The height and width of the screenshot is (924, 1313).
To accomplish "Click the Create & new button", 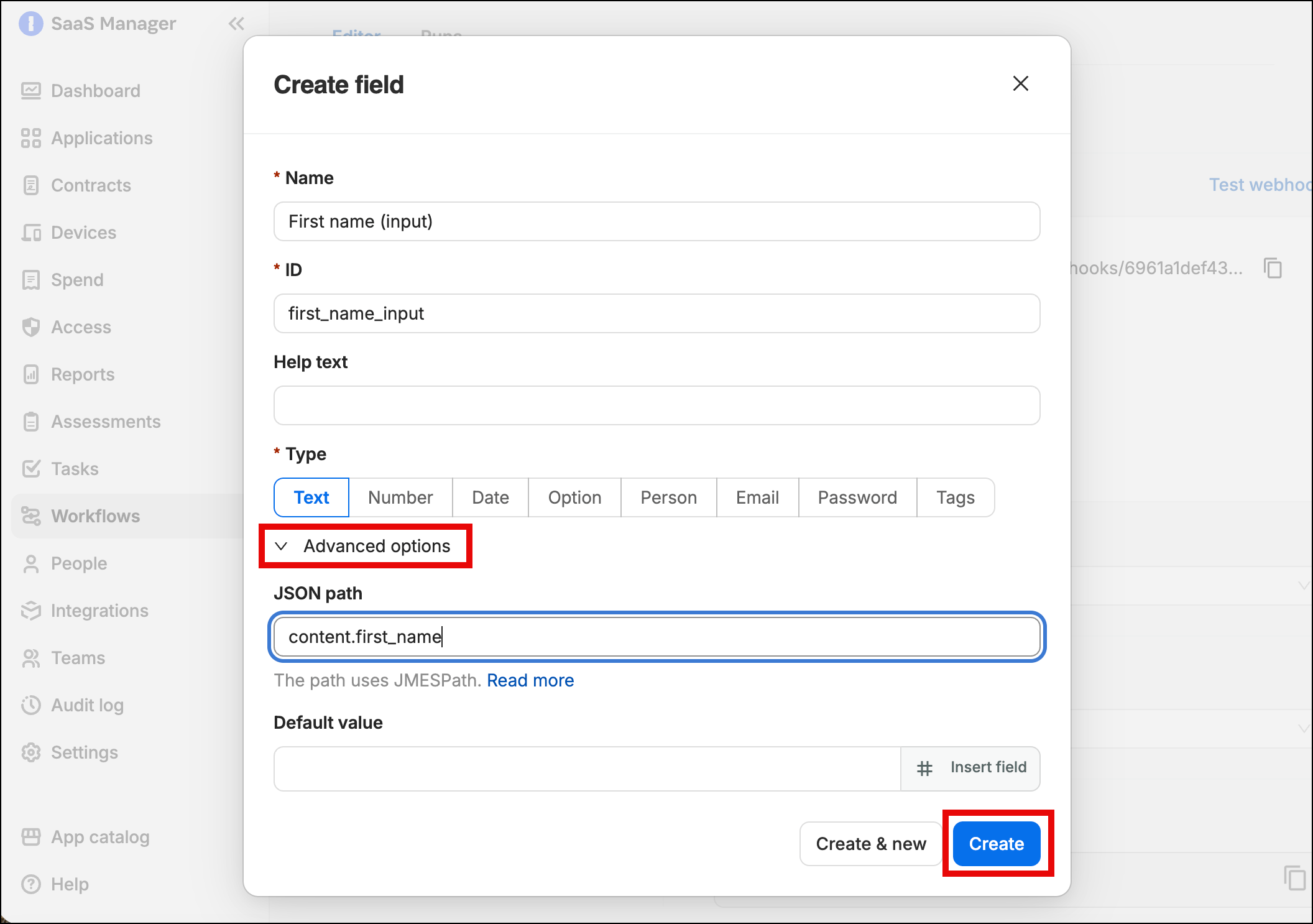I will (x=871, y=844).
